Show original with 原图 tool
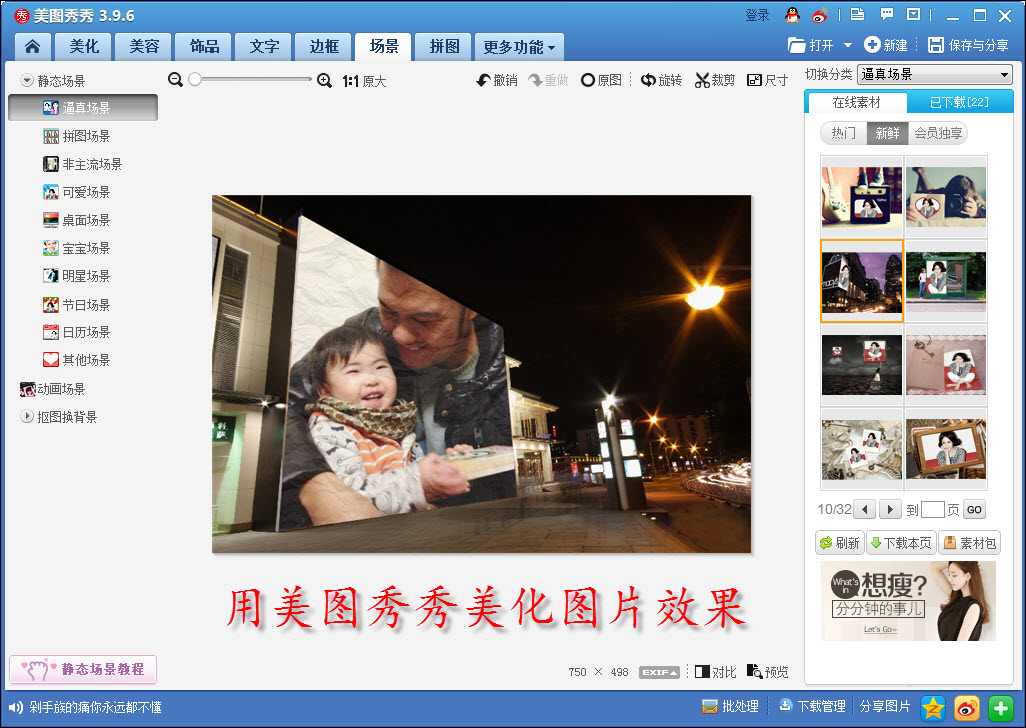 (601, 80)
